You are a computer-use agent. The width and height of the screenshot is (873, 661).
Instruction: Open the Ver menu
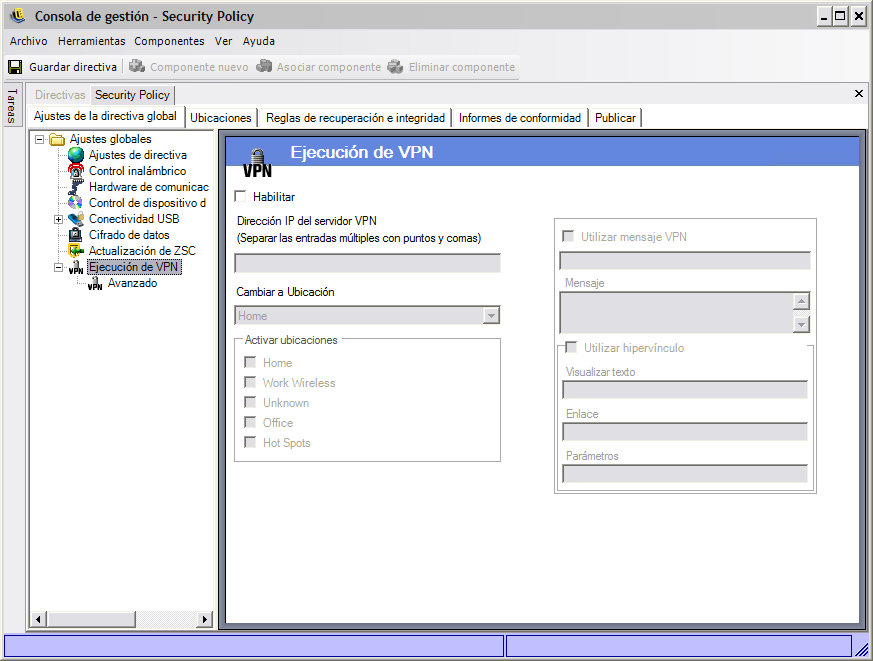click(223, 41)
